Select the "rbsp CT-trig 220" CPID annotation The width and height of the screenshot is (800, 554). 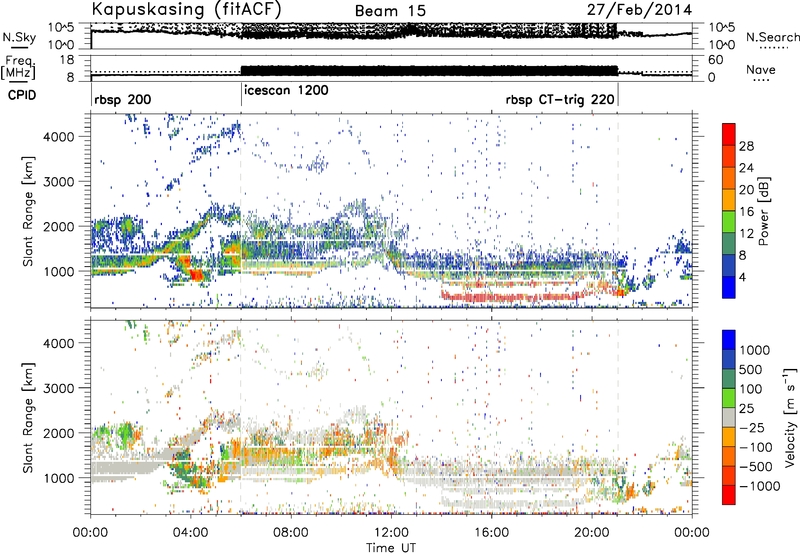[560, 99]
